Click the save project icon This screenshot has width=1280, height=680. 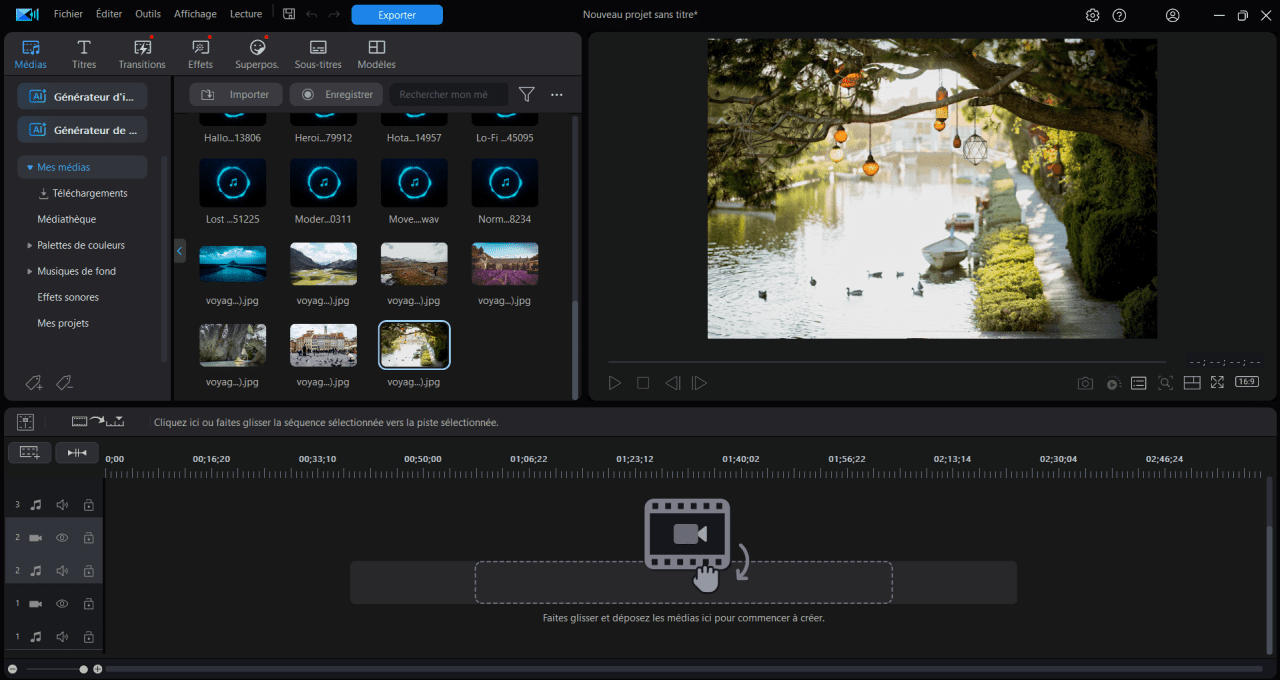pyautogui.click(x=289, y=14)
